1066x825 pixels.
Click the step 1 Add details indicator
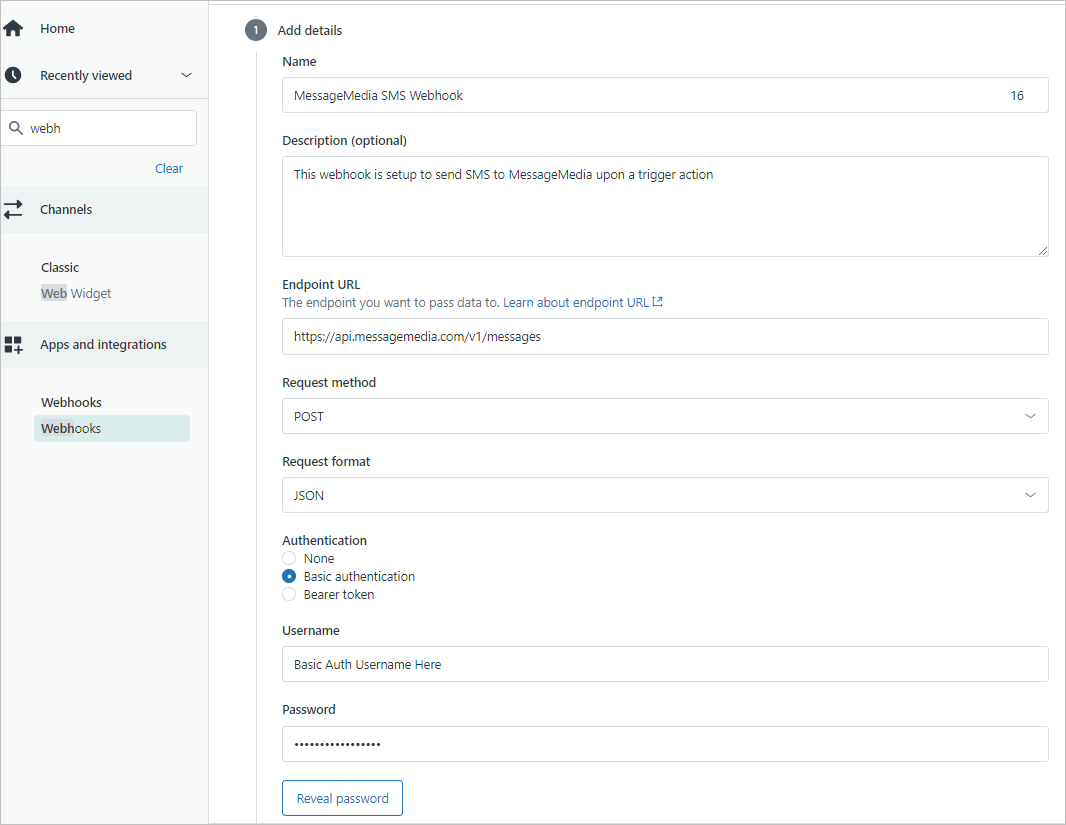coord(255,30)
